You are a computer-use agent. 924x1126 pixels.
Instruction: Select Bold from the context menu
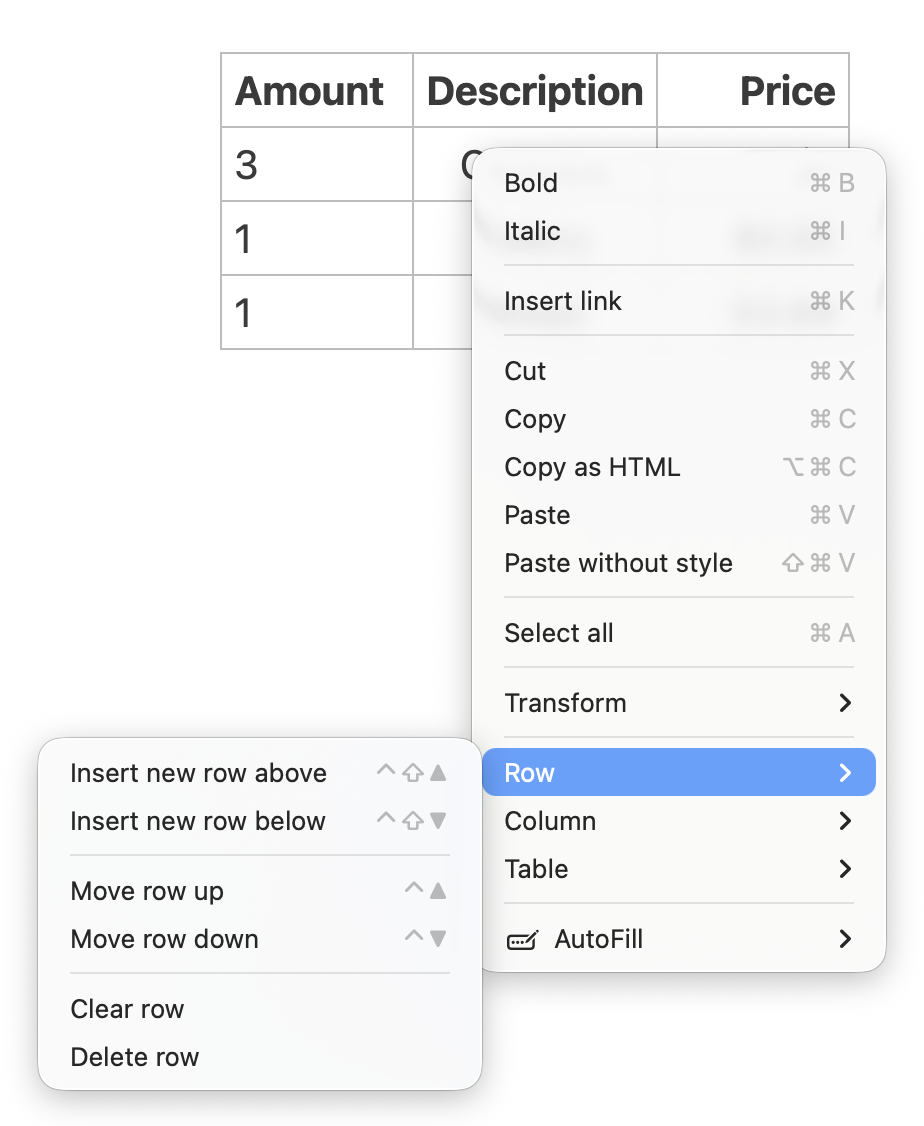[x=531, y=183]
